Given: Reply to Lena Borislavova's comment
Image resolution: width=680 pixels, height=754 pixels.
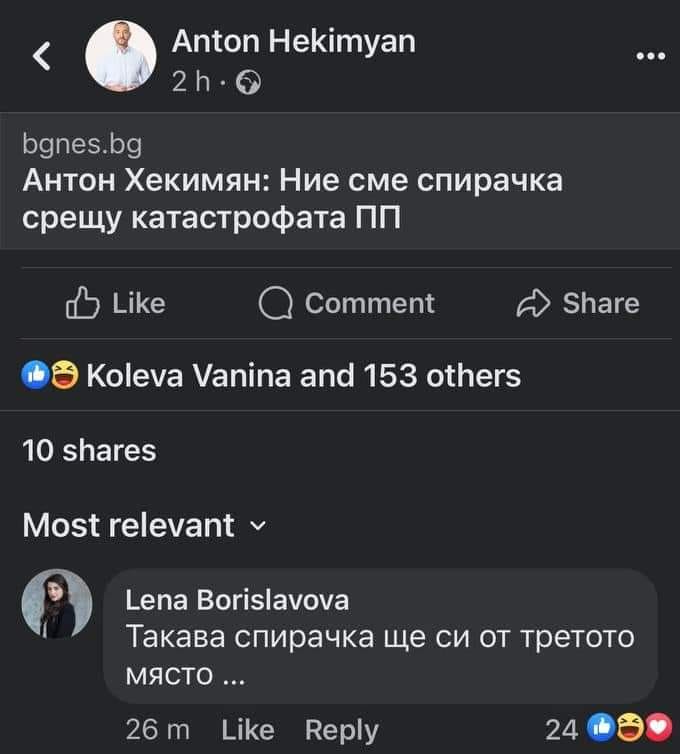Looking at the screenshot, I should [341, 731].
